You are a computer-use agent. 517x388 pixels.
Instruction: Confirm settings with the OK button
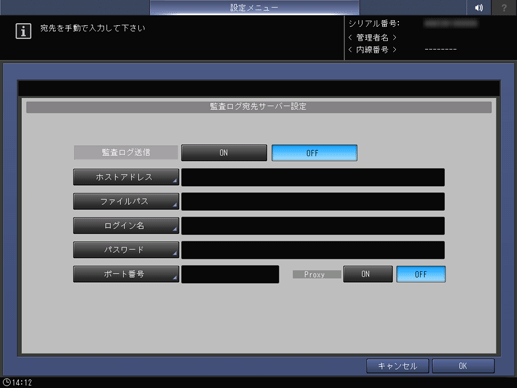pos(463,366)
